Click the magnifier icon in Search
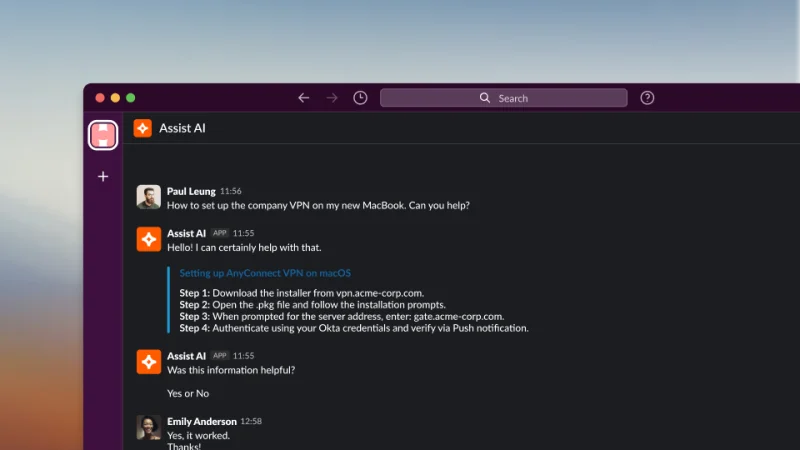 pyautogui.click(x=485, y=98)
